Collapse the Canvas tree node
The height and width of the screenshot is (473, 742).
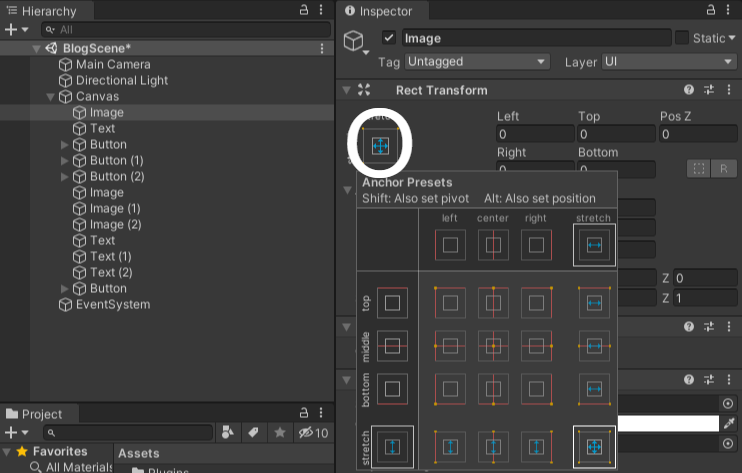point(51,97)
